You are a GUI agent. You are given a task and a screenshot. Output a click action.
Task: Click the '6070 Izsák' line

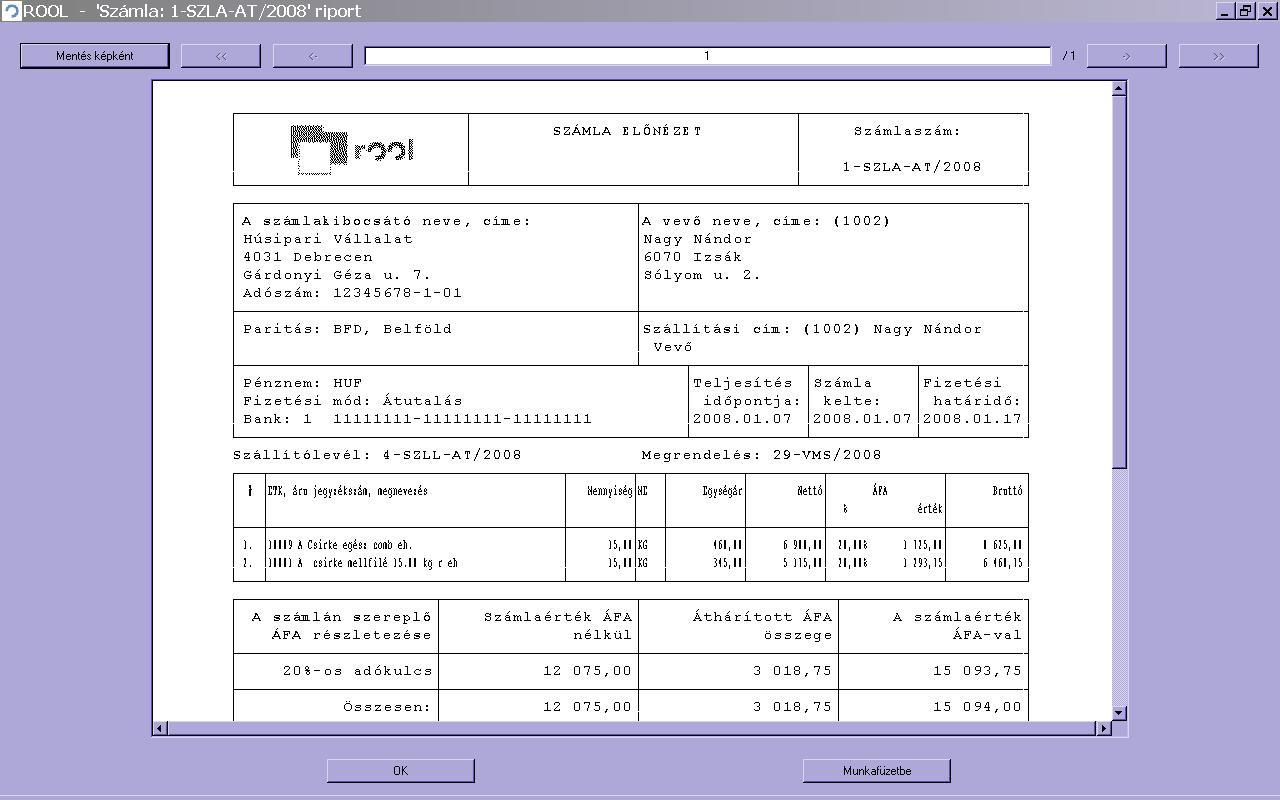(x=692, y=257)
